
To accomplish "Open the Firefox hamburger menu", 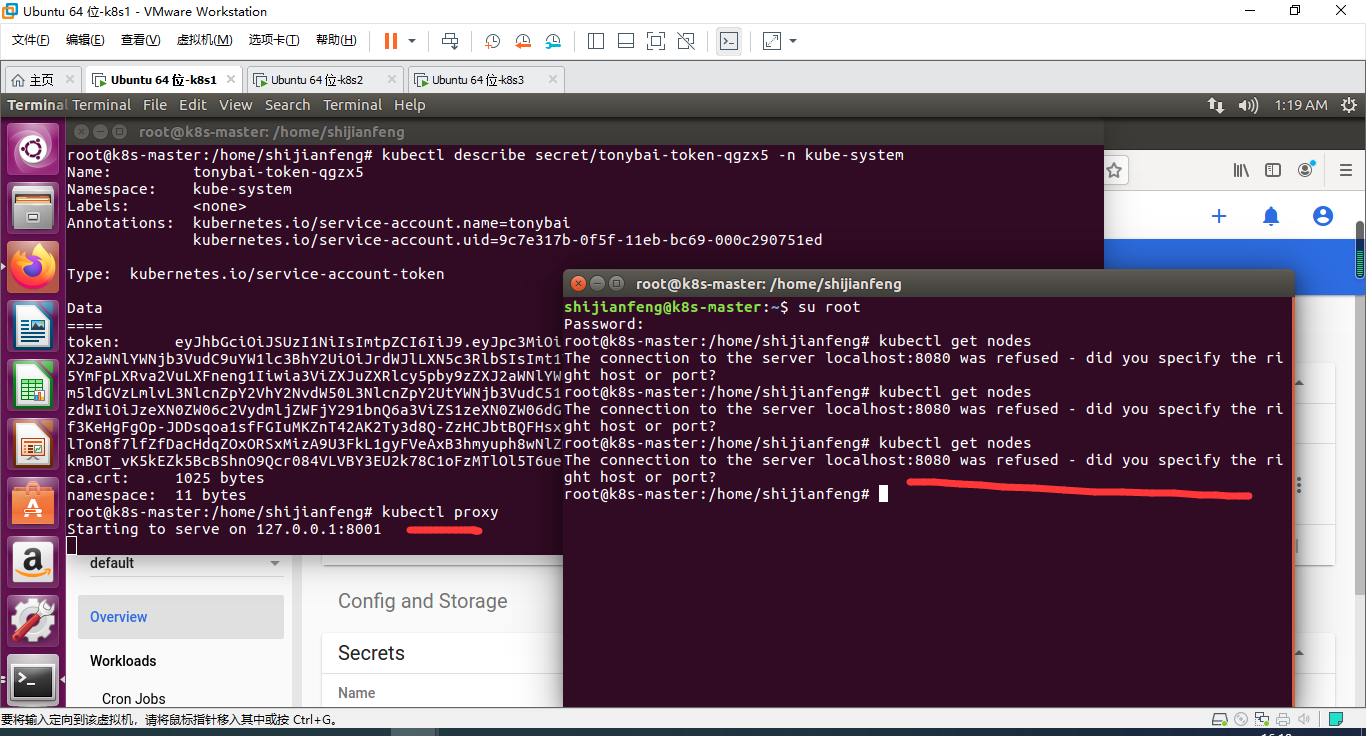I will pos(1347,171).
